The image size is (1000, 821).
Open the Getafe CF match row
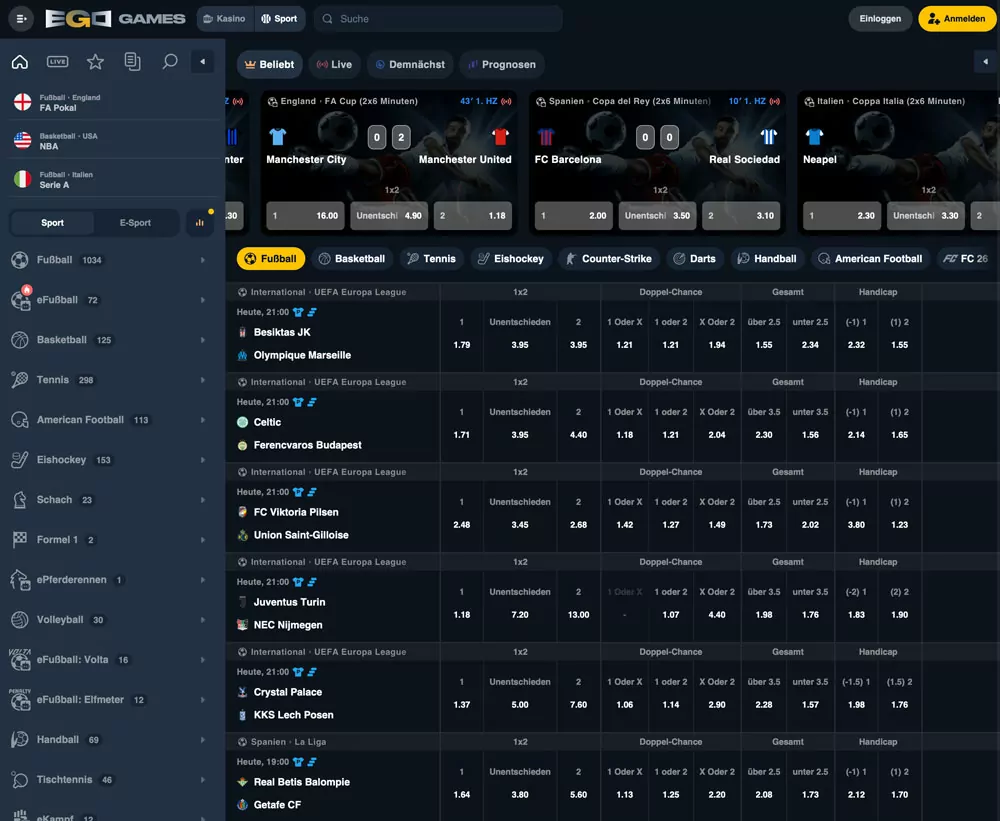point(277,805)
